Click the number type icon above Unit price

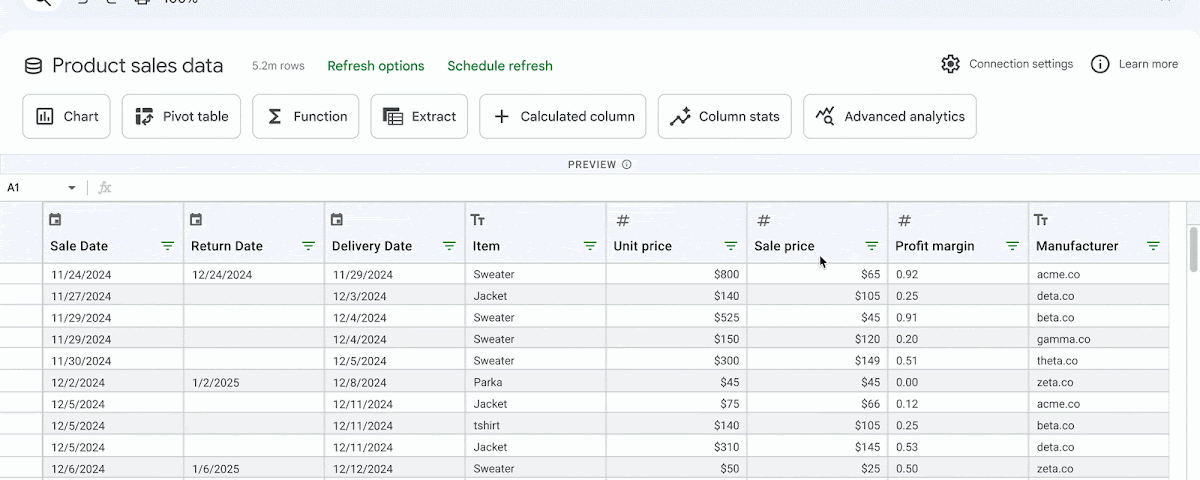tap(622, 220)
